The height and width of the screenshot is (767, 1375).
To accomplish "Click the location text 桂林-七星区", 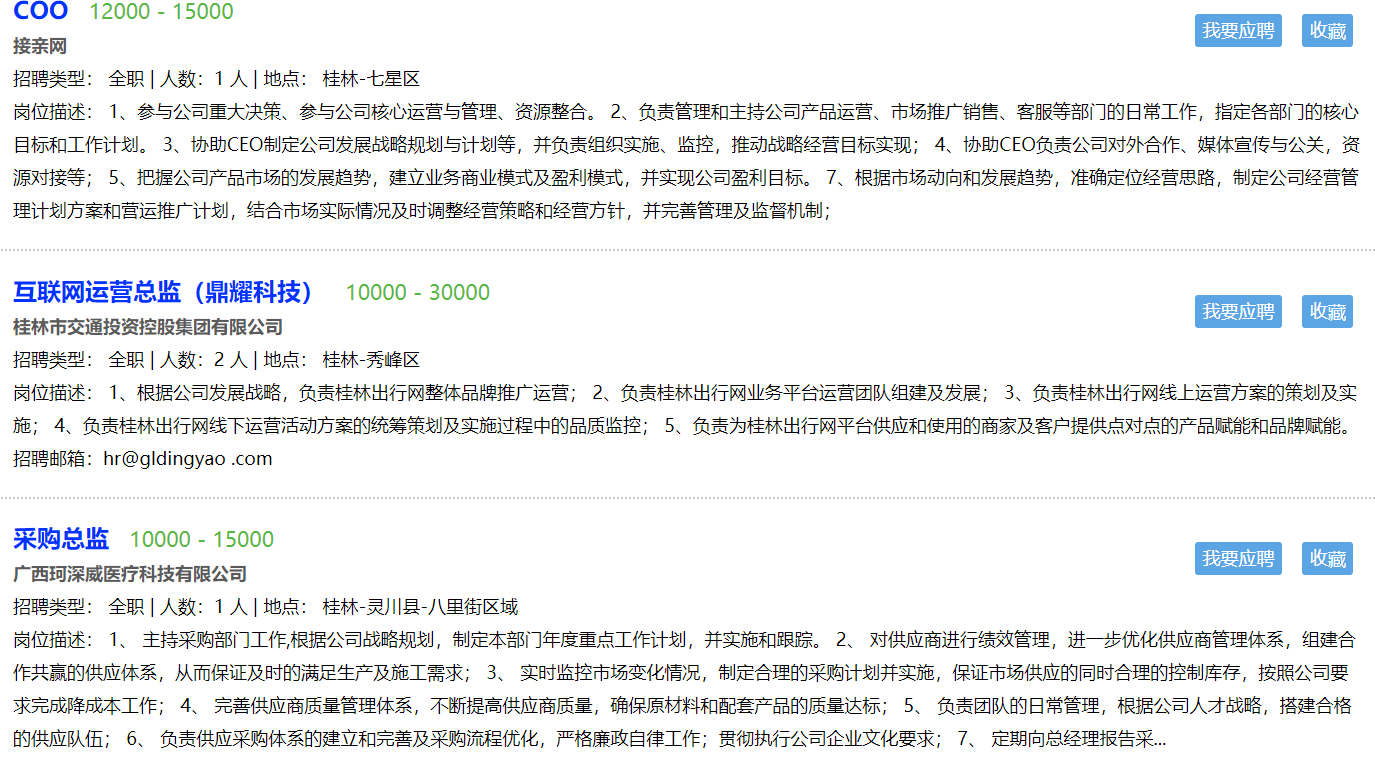I will coord(371,79).
